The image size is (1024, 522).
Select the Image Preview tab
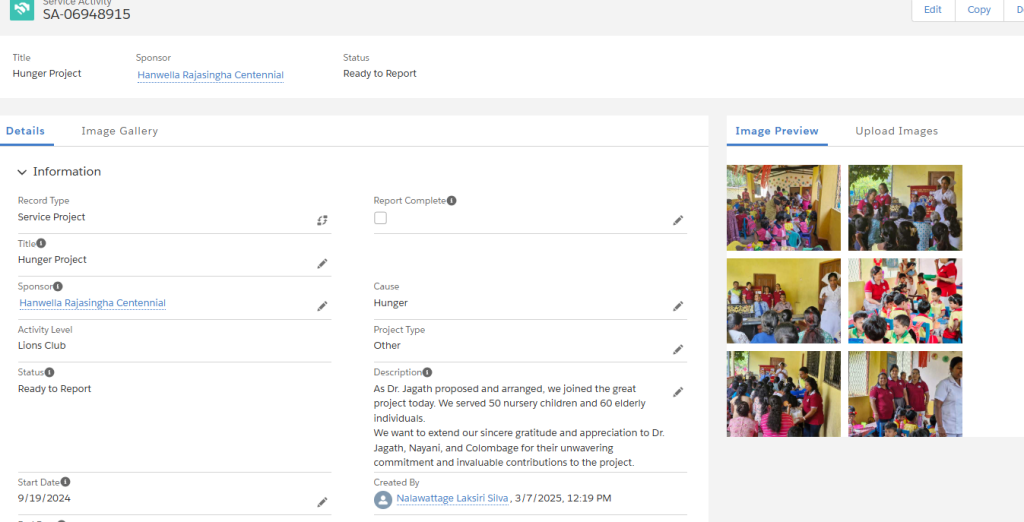(776, 131)
